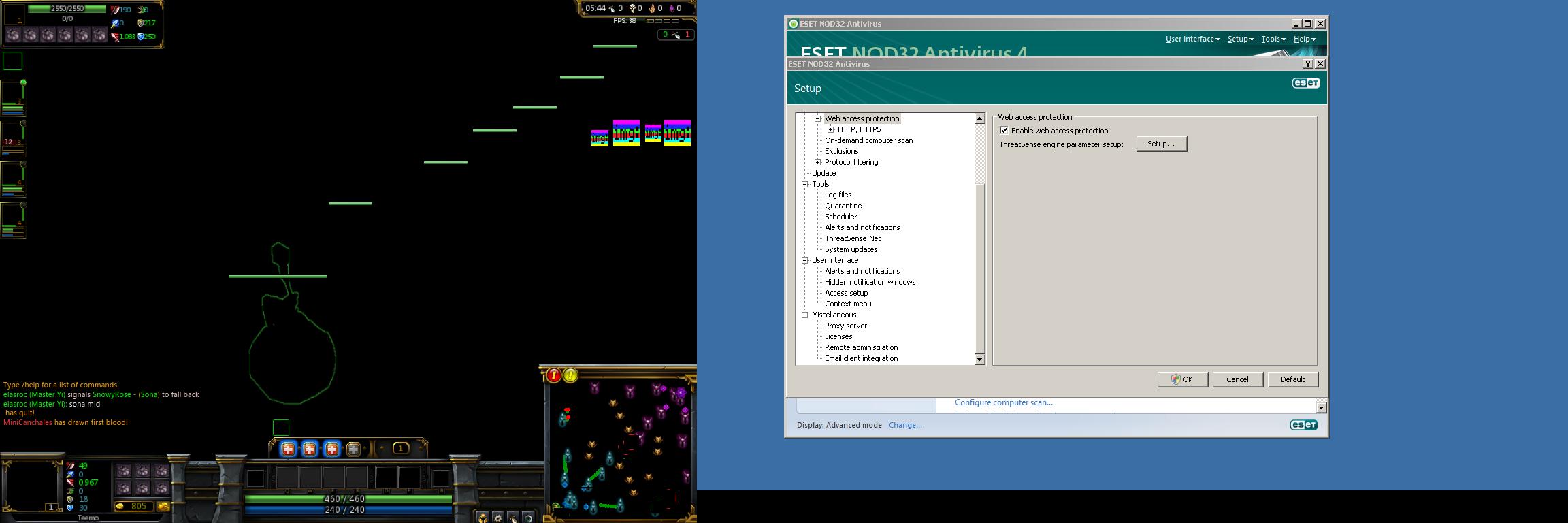Open the User interface menu in ESET main window
The image size is (1568, 523).
(x=1192, y=39)
